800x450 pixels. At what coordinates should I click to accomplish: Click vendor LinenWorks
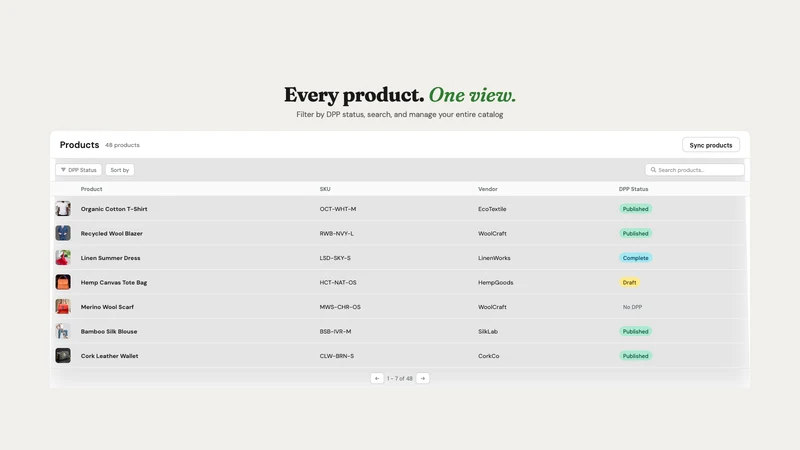pos(494,258)
